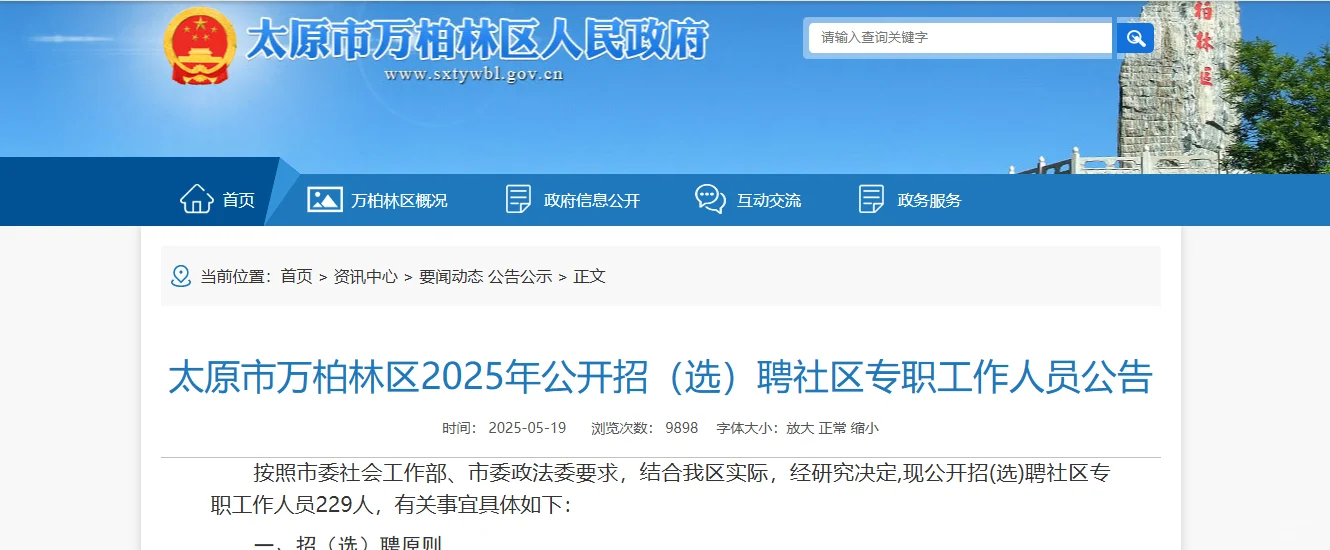Enlarge font size with 放大
The height and width of the screenshot is (550, 1330).
[x=800, y=428]
